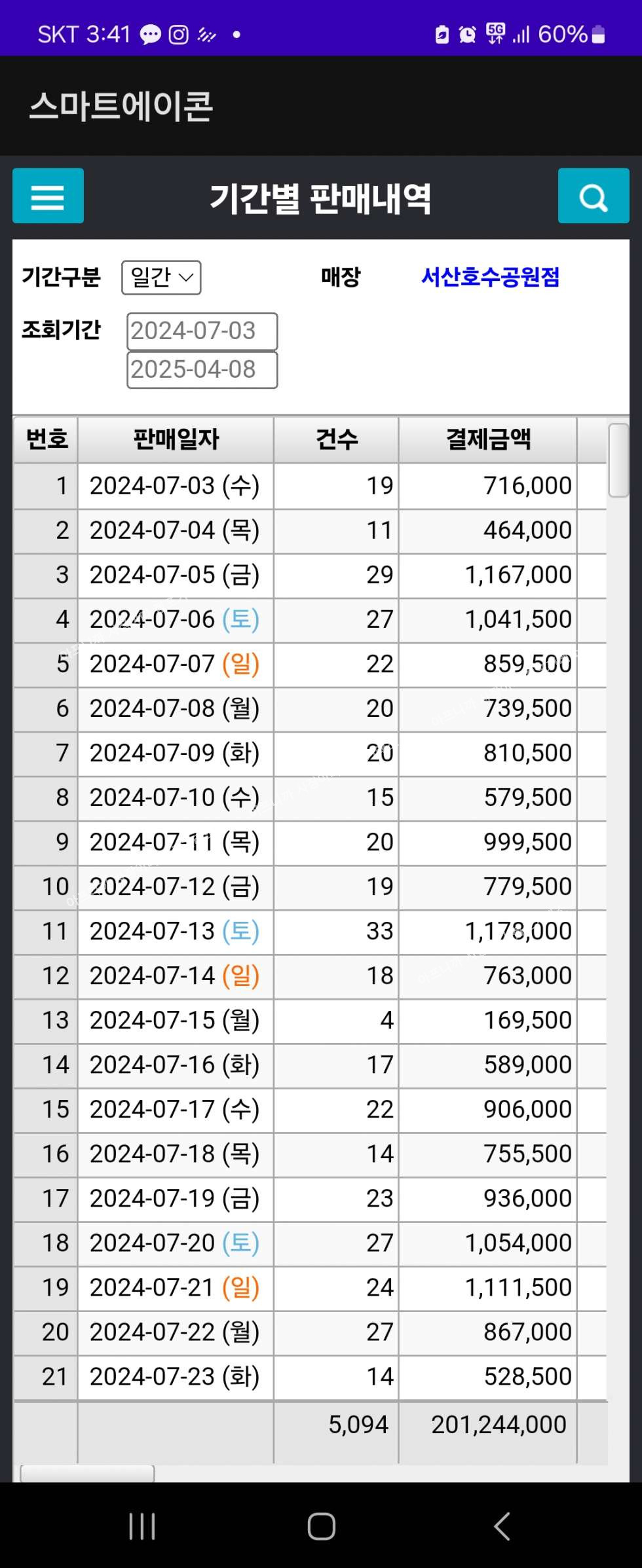Tap the search magnifier button

593,196
